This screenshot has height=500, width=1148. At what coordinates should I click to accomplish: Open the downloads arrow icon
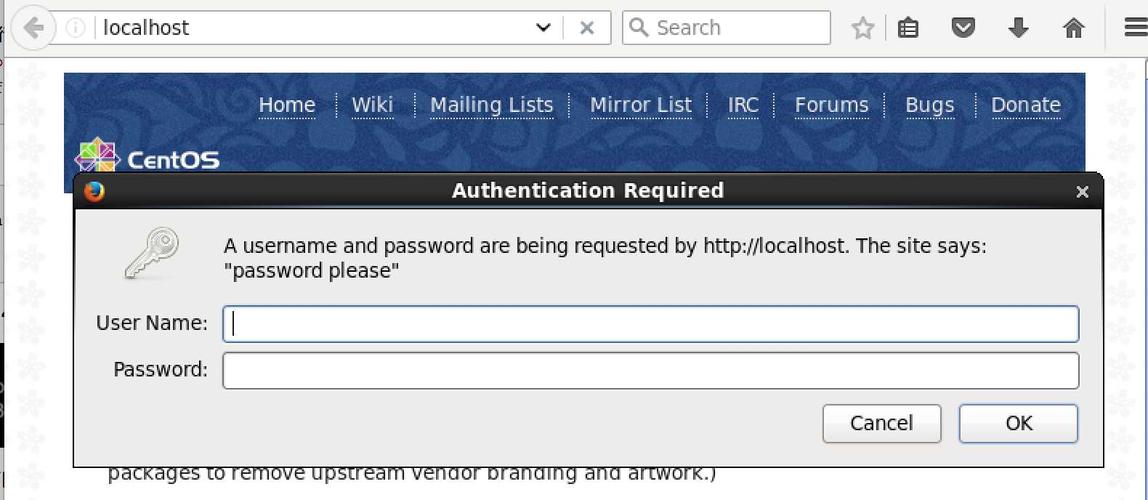(1018, 28)
